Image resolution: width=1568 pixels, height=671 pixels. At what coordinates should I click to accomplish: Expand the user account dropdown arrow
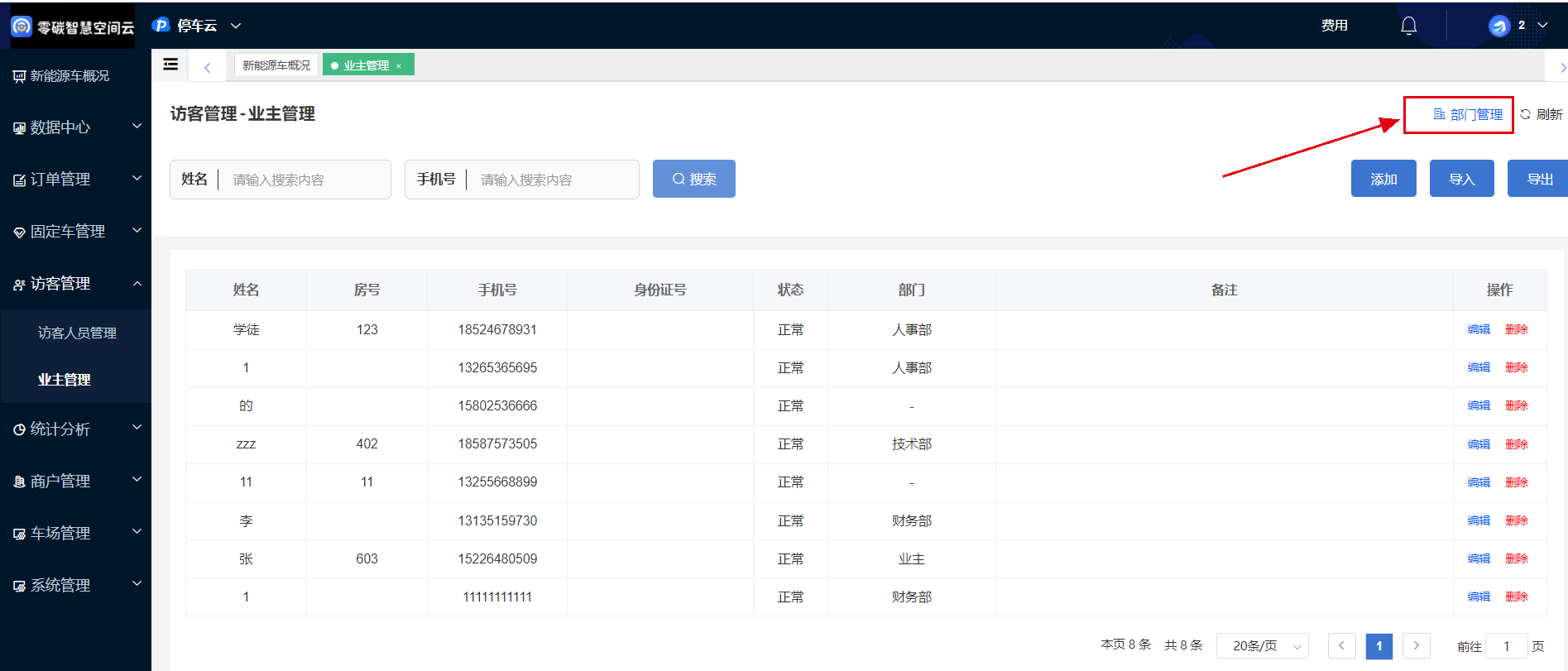pyautogui.click(x=1542, y=26)
